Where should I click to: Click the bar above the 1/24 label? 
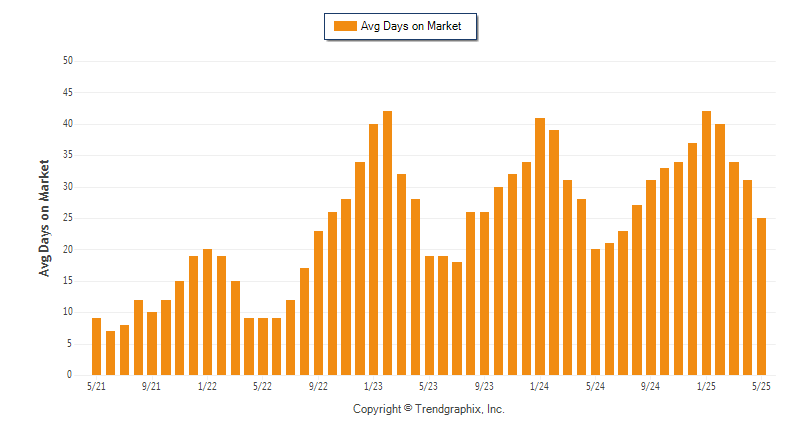click(540, 246)
